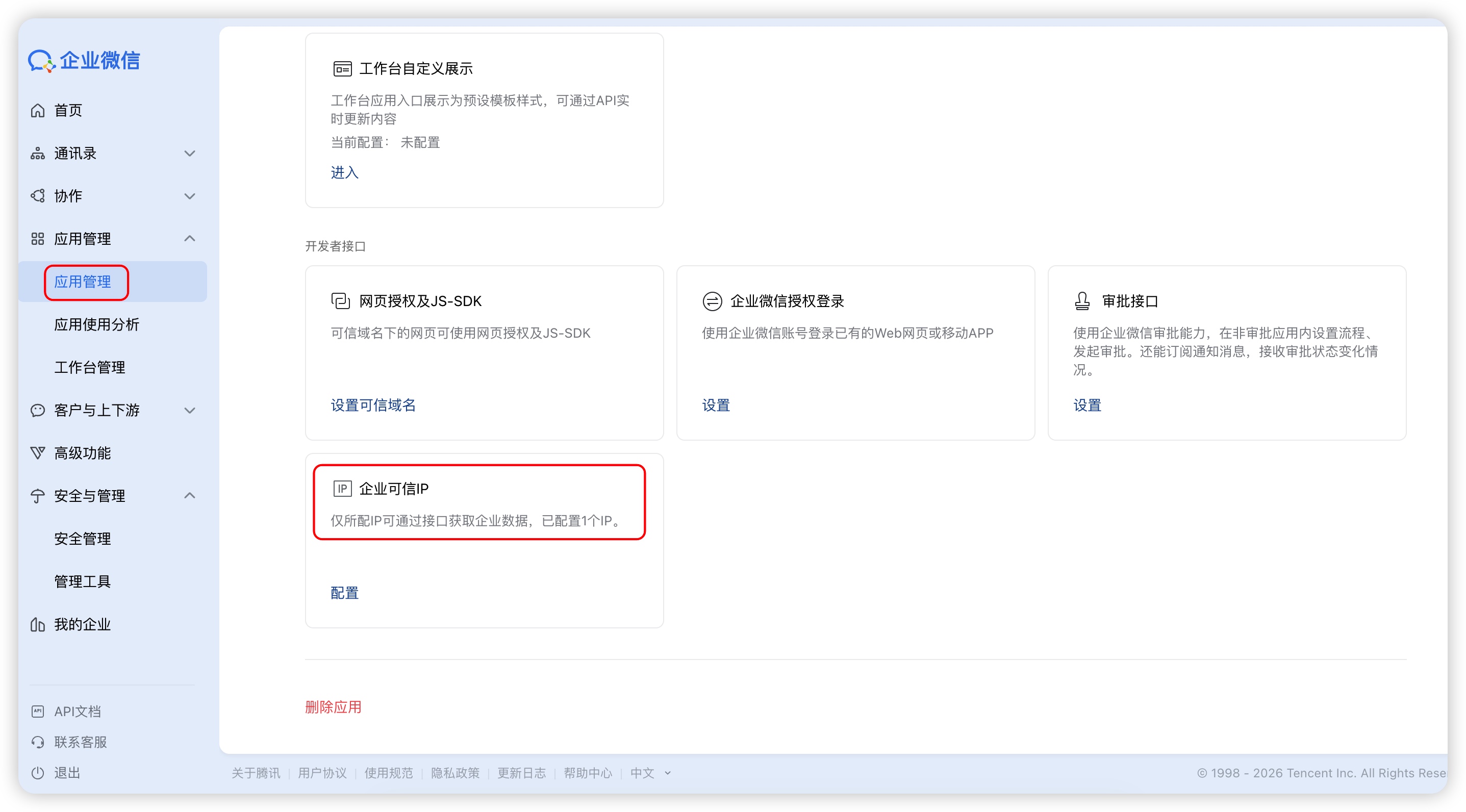
Task: Expand the 通讯录 chevron
Action: [190, 153]
